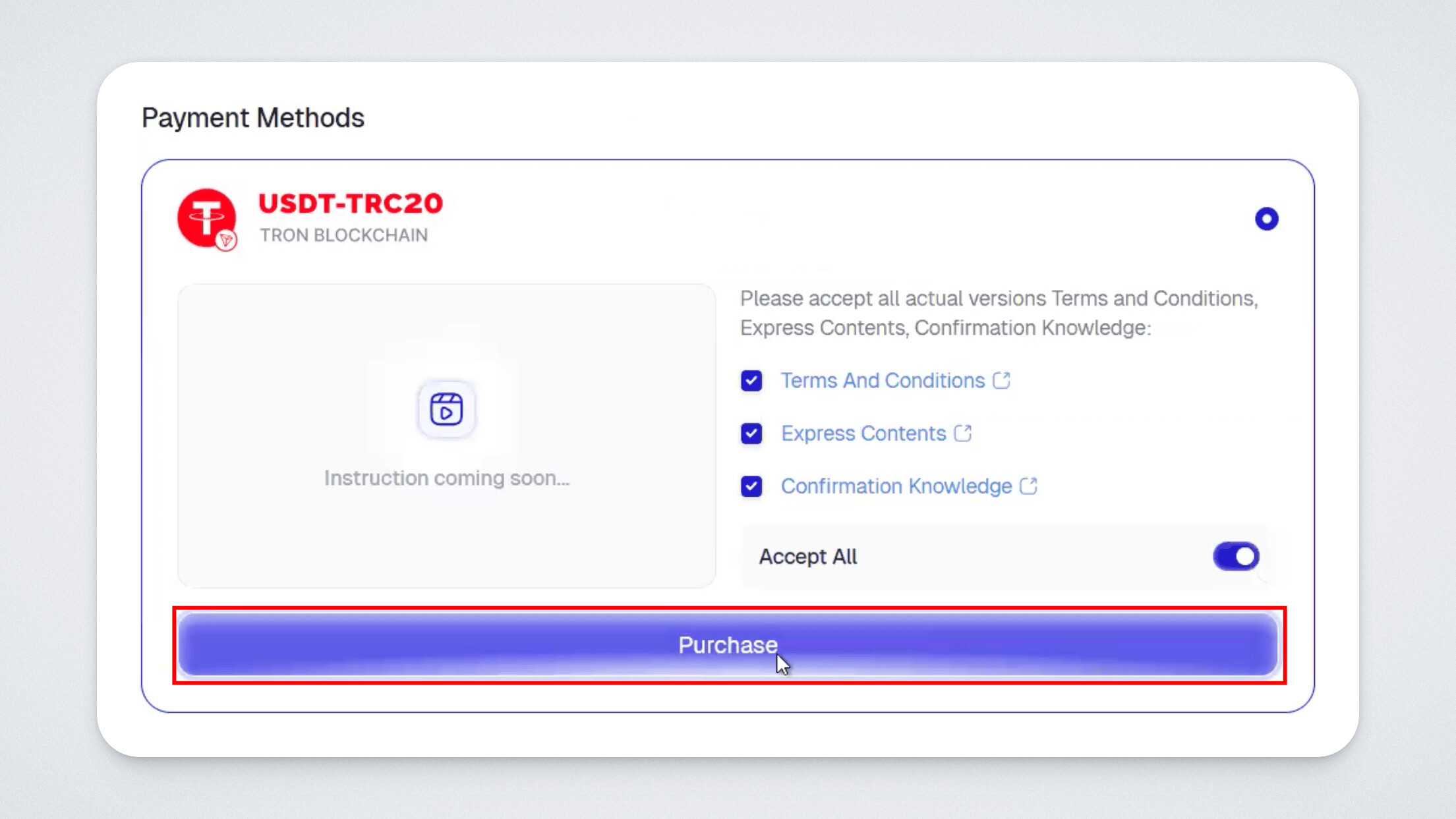Click the 'Instruction coming soon...' text

[x=446, y=478]
